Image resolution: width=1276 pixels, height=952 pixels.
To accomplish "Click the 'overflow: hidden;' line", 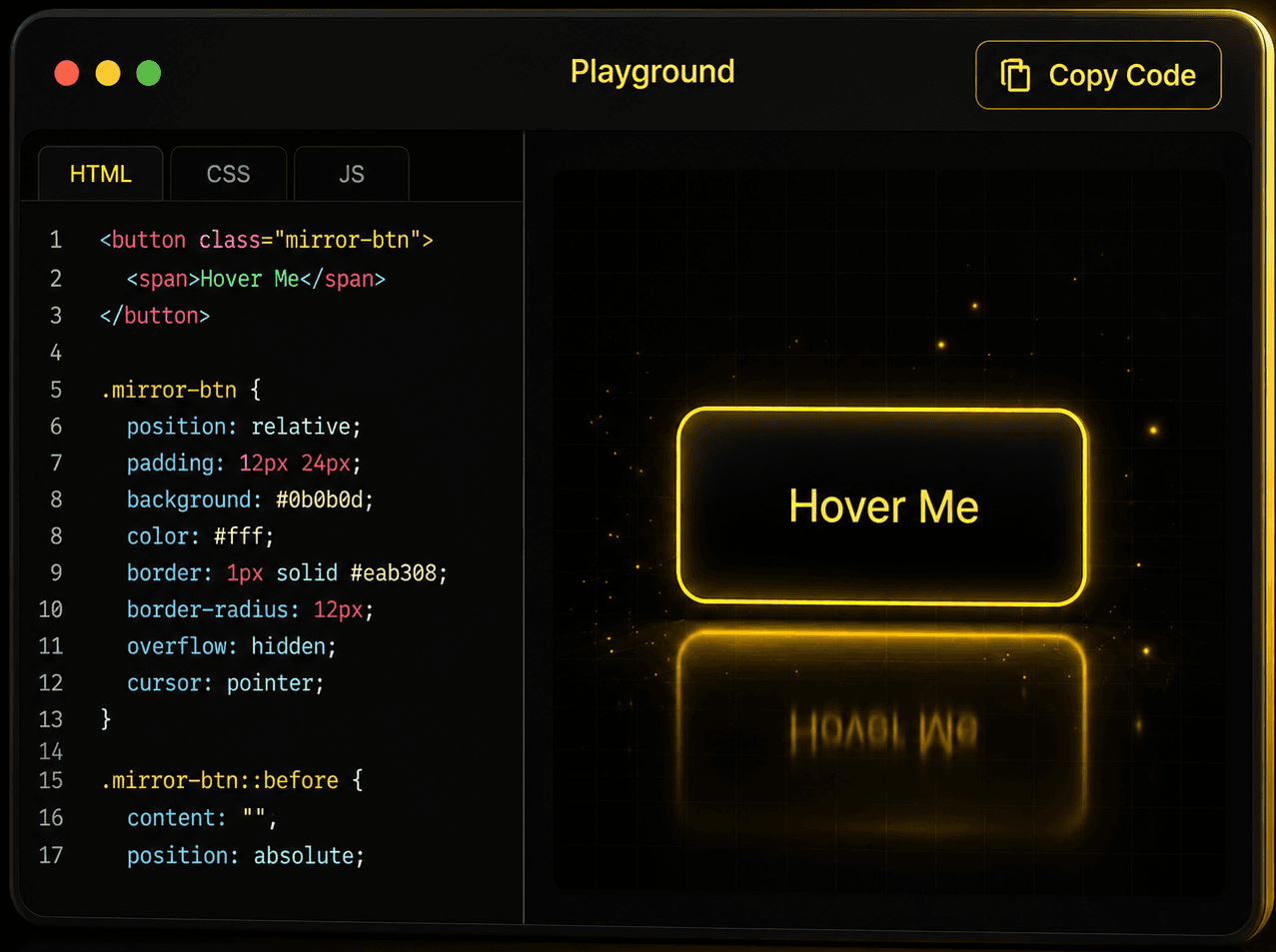I will [x=232, y=646].
